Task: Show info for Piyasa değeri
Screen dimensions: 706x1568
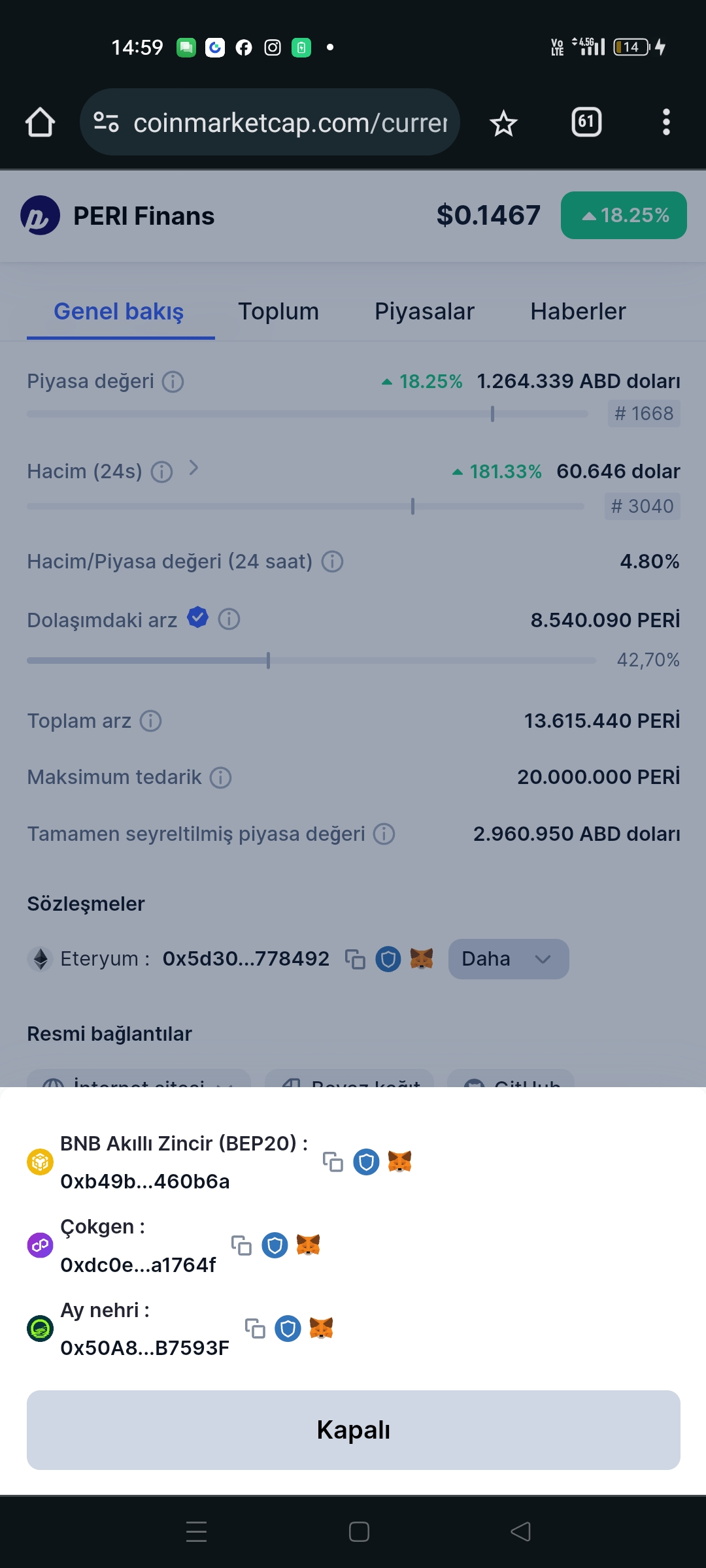Action: pyautogui.click(x=173, y=382)
